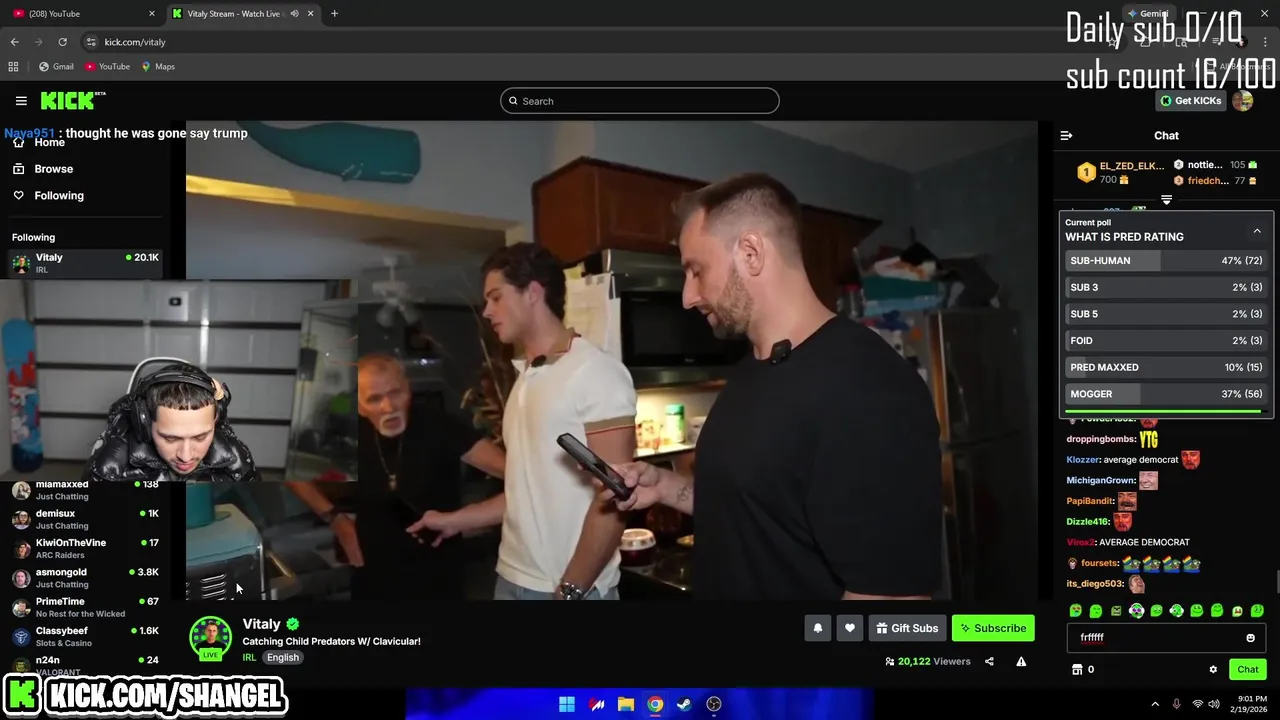Click the kick.com/vitaly address bar
1280x720 pixels.
click(135, 42)
